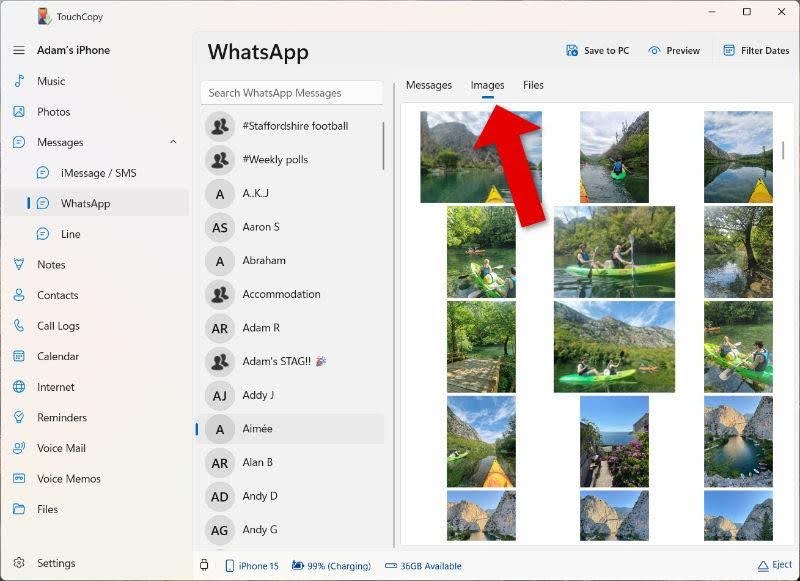This screenshot has height=581, width=800.
Task: Click the Contacts person icon
Action: click(19, 295)
